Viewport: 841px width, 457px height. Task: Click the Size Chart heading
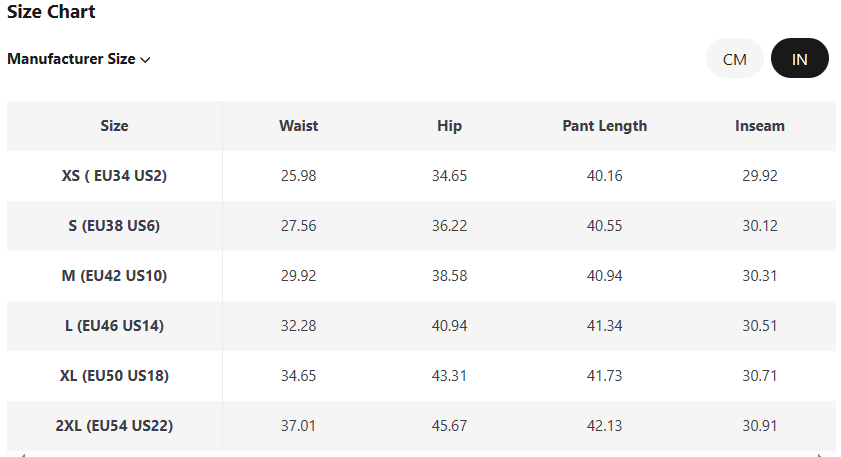tap(51, 12)
